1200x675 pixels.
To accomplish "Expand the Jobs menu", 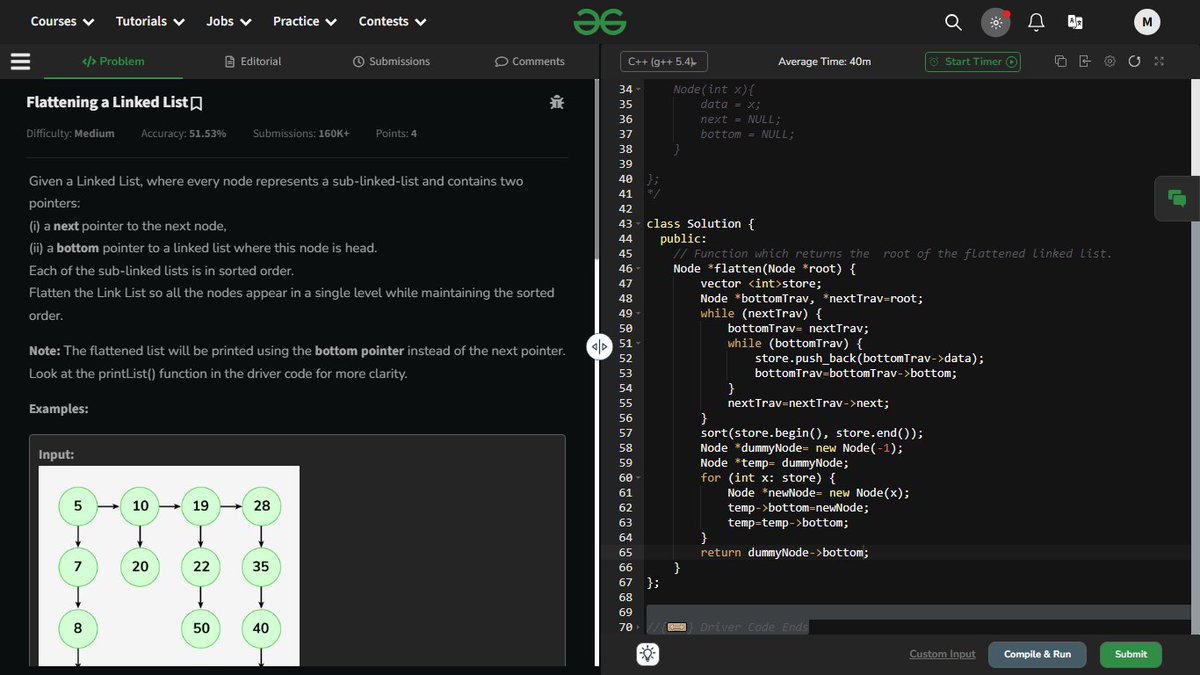I will 229,21.
